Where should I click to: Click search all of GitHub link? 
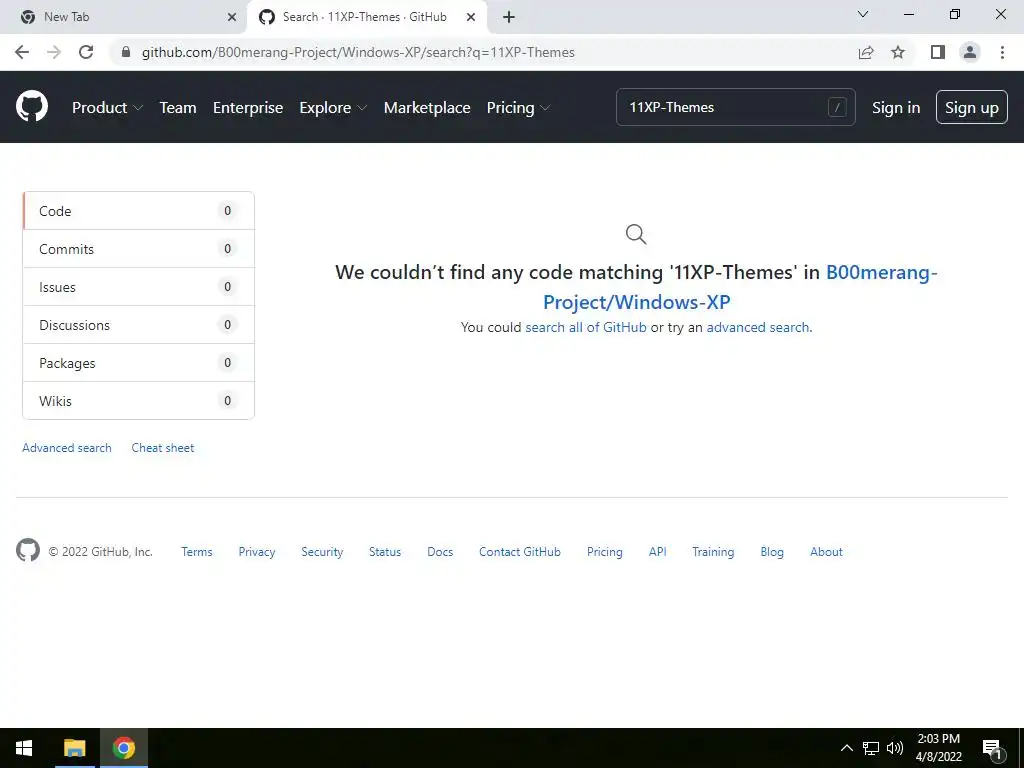point(586,327)
